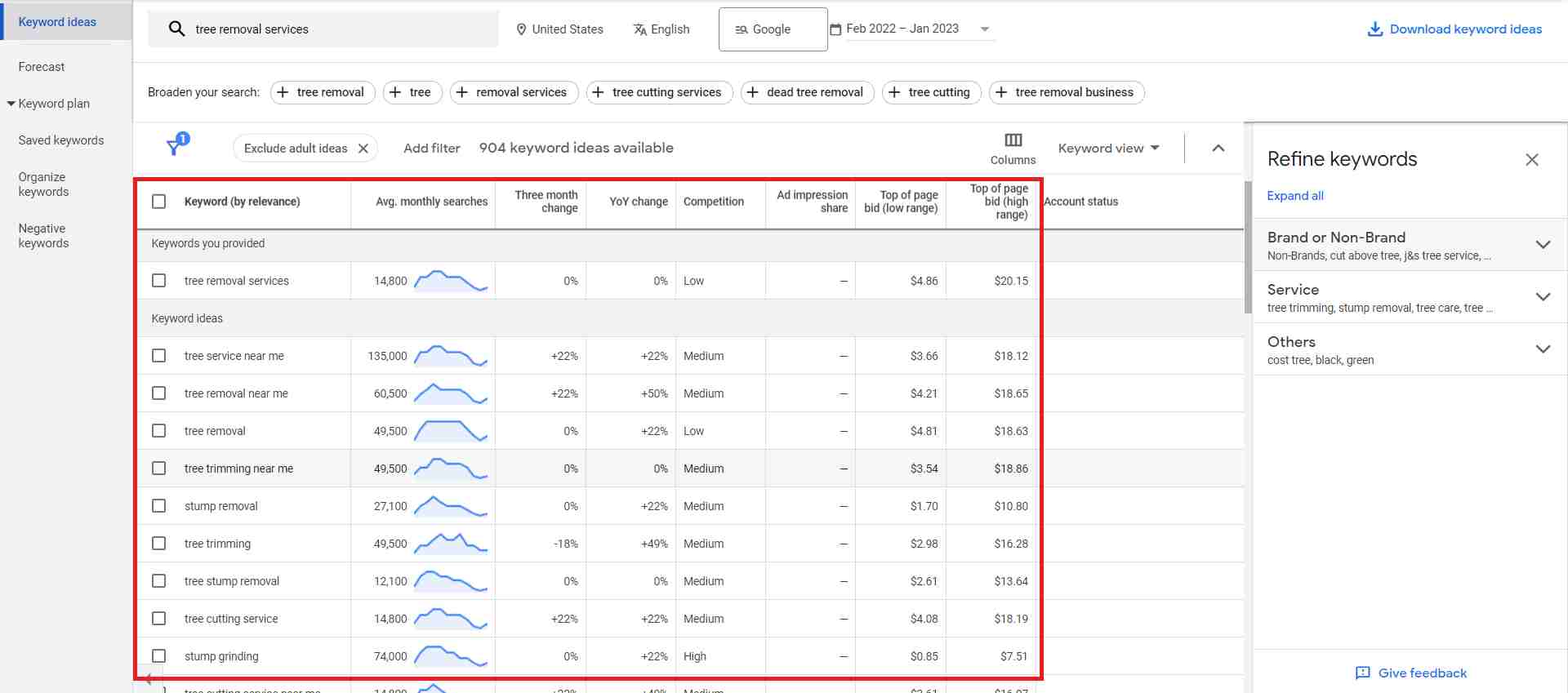Close the Refine keywords panel
The width and height of the screenshot is (1568, 693).
coord(1531,160)
